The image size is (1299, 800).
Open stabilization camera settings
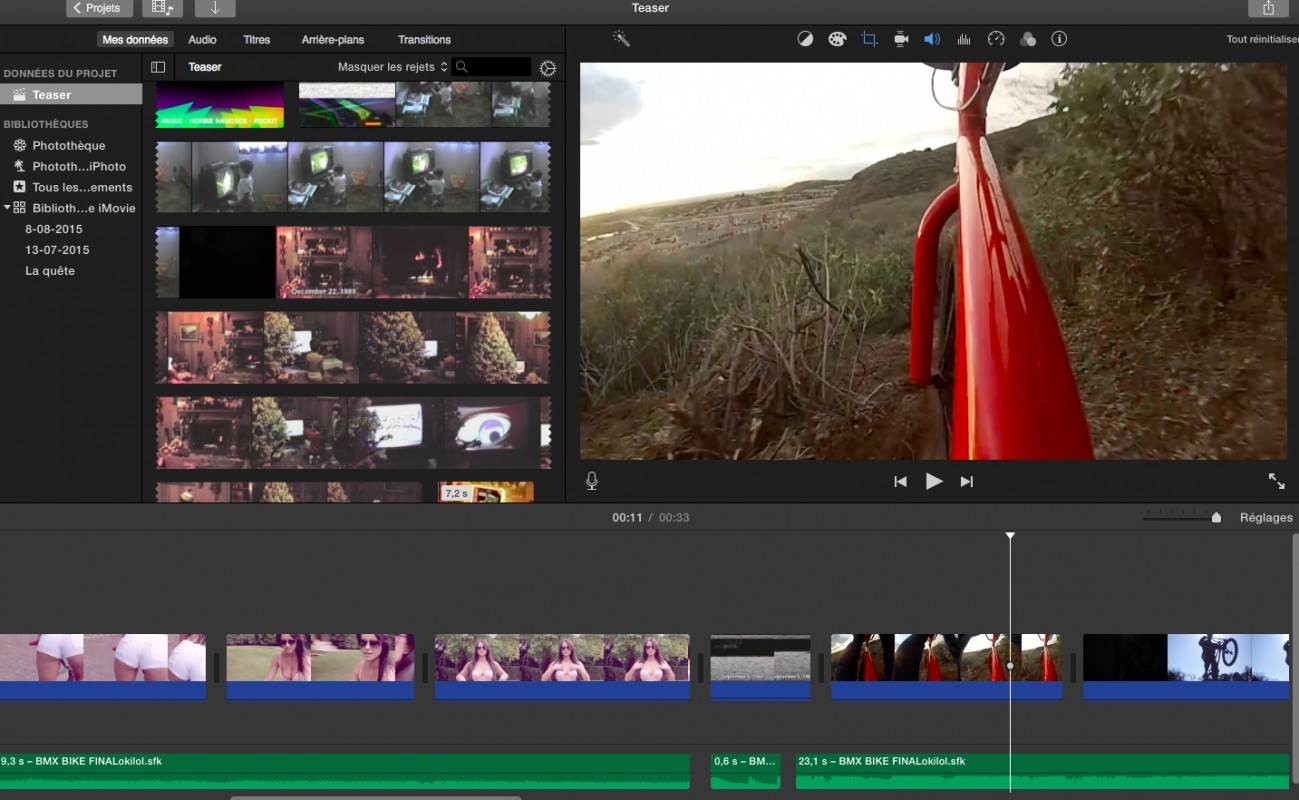pos(901,39)
